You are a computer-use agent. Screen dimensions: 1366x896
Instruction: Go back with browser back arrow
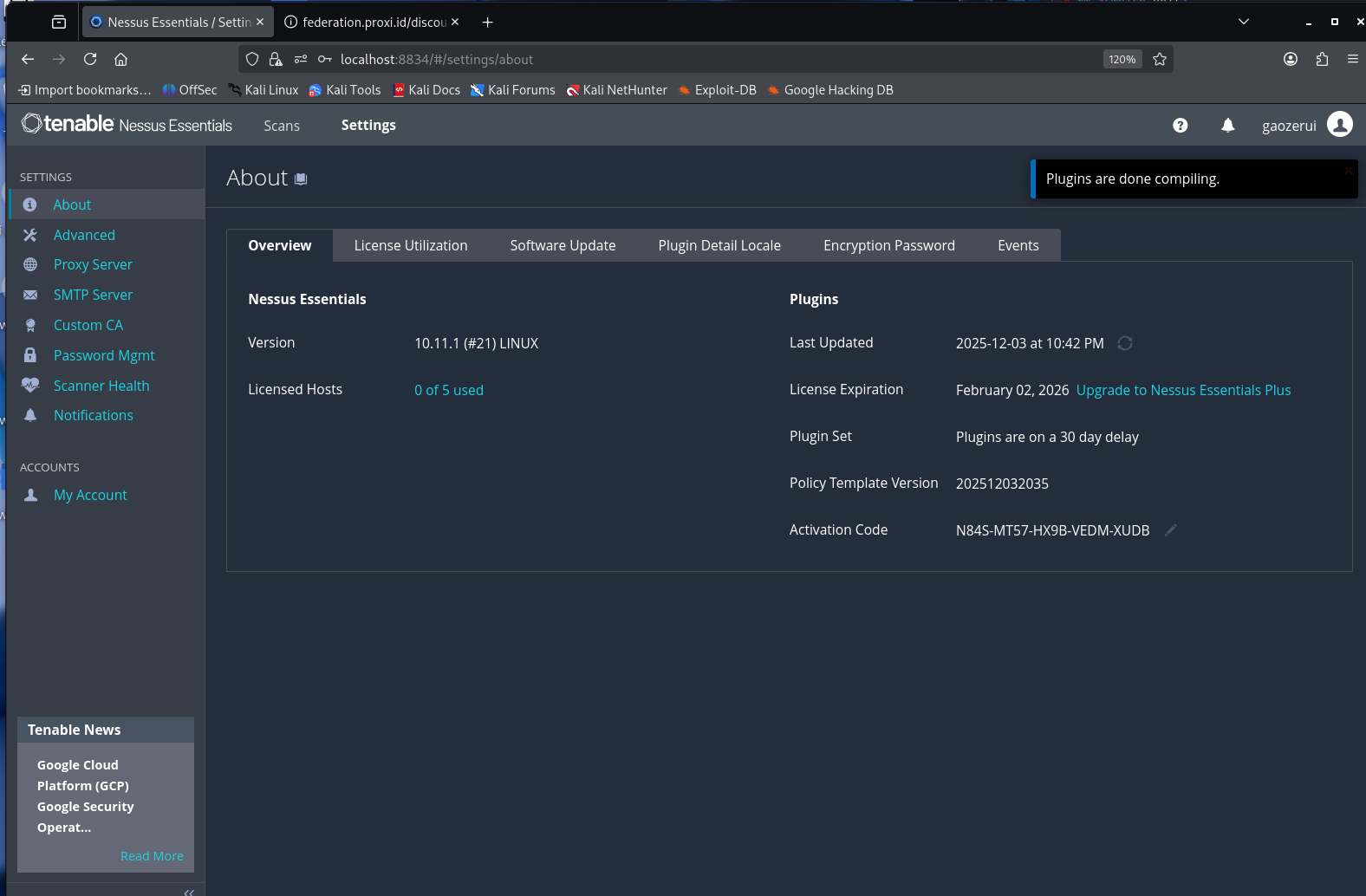tap(28, 59)
